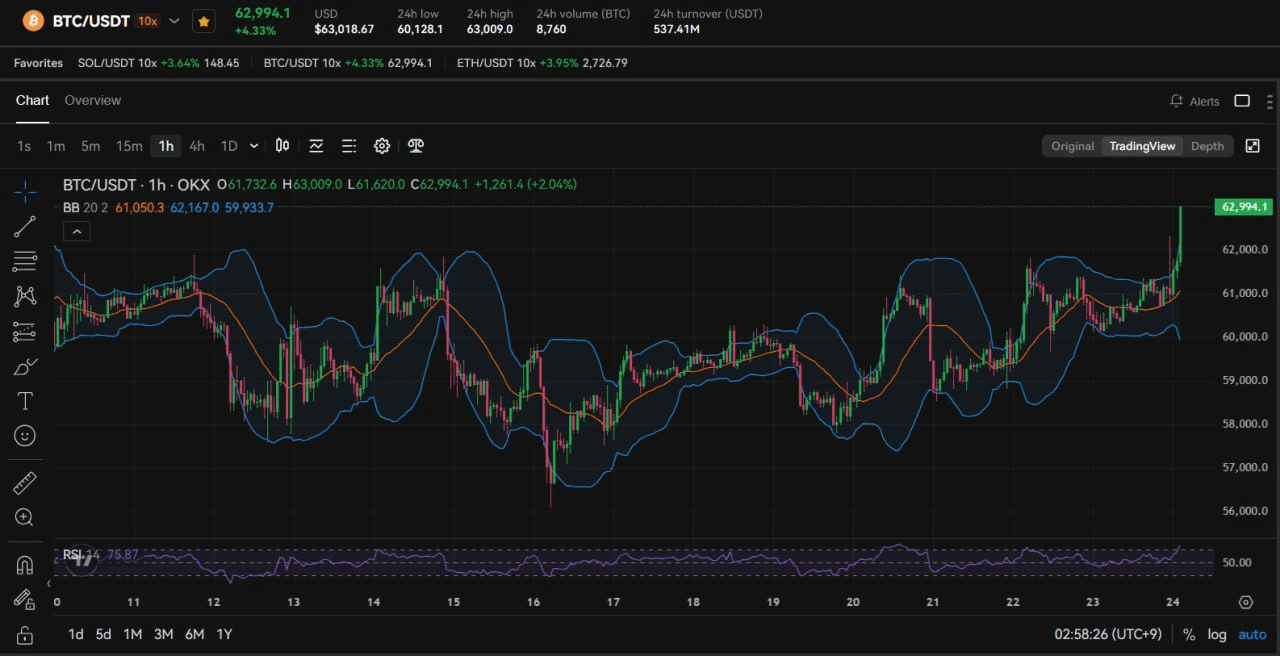1280x656 pixels.
Task: Switch to Depth chart view
Action: click(1207, 146)
